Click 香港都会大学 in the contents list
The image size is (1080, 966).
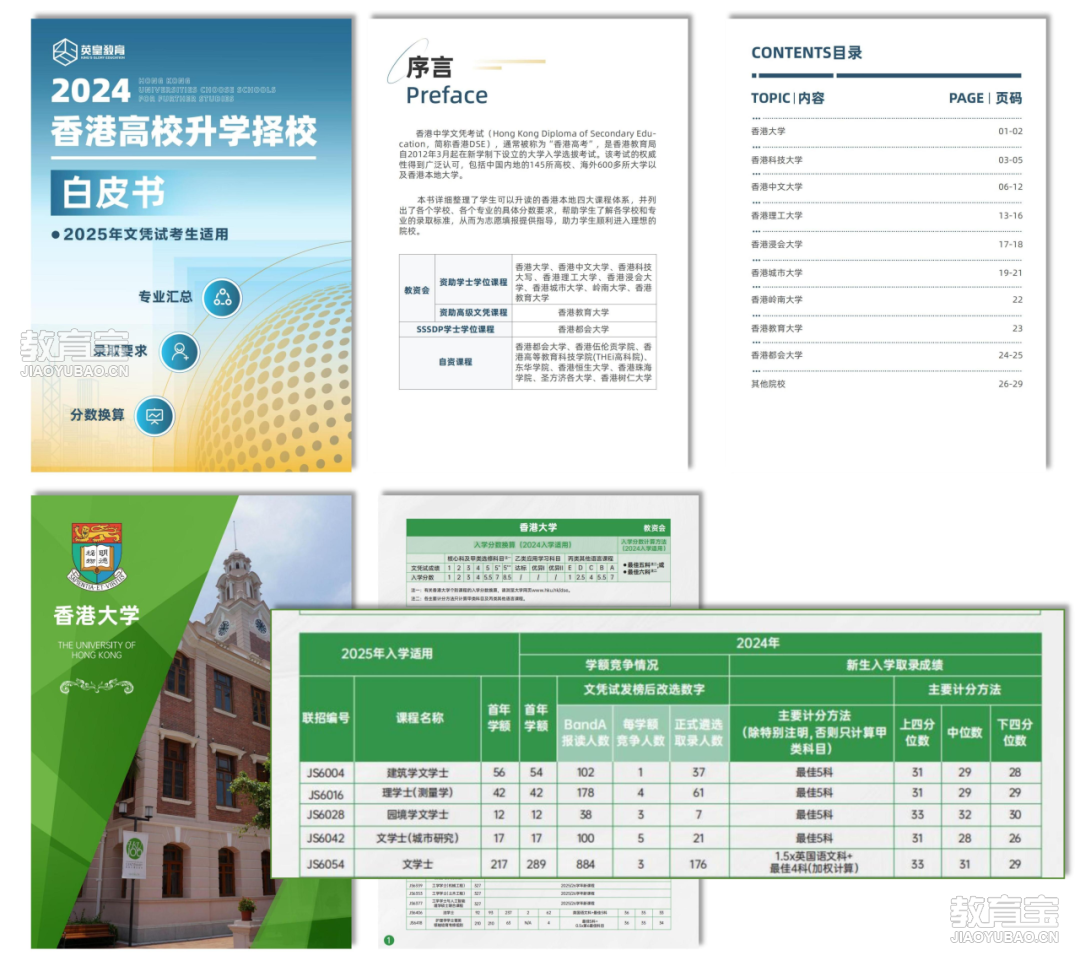coord(776,356)
